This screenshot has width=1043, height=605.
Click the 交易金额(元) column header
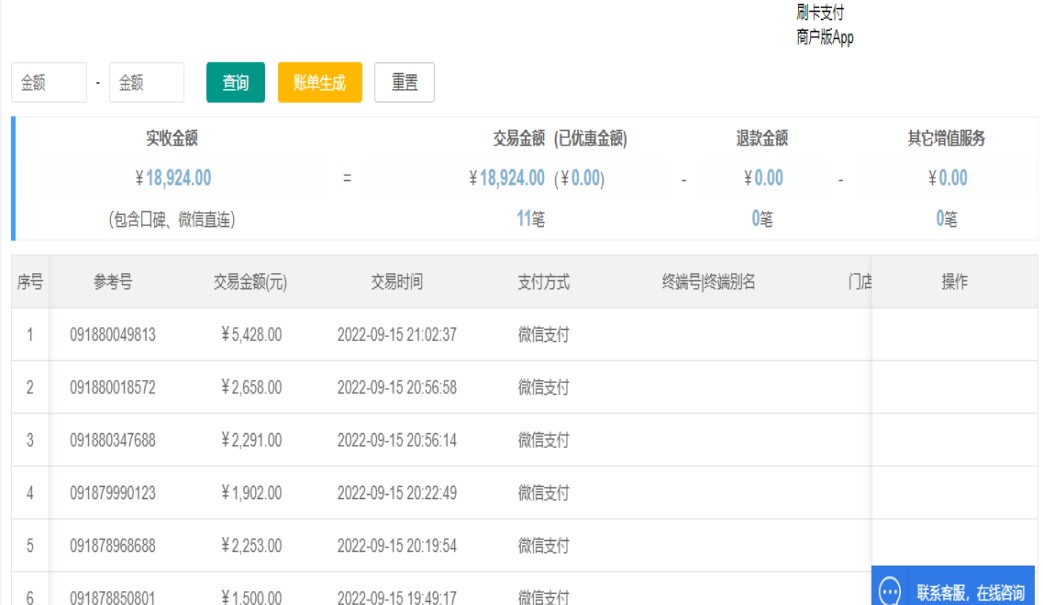(250, 282)
